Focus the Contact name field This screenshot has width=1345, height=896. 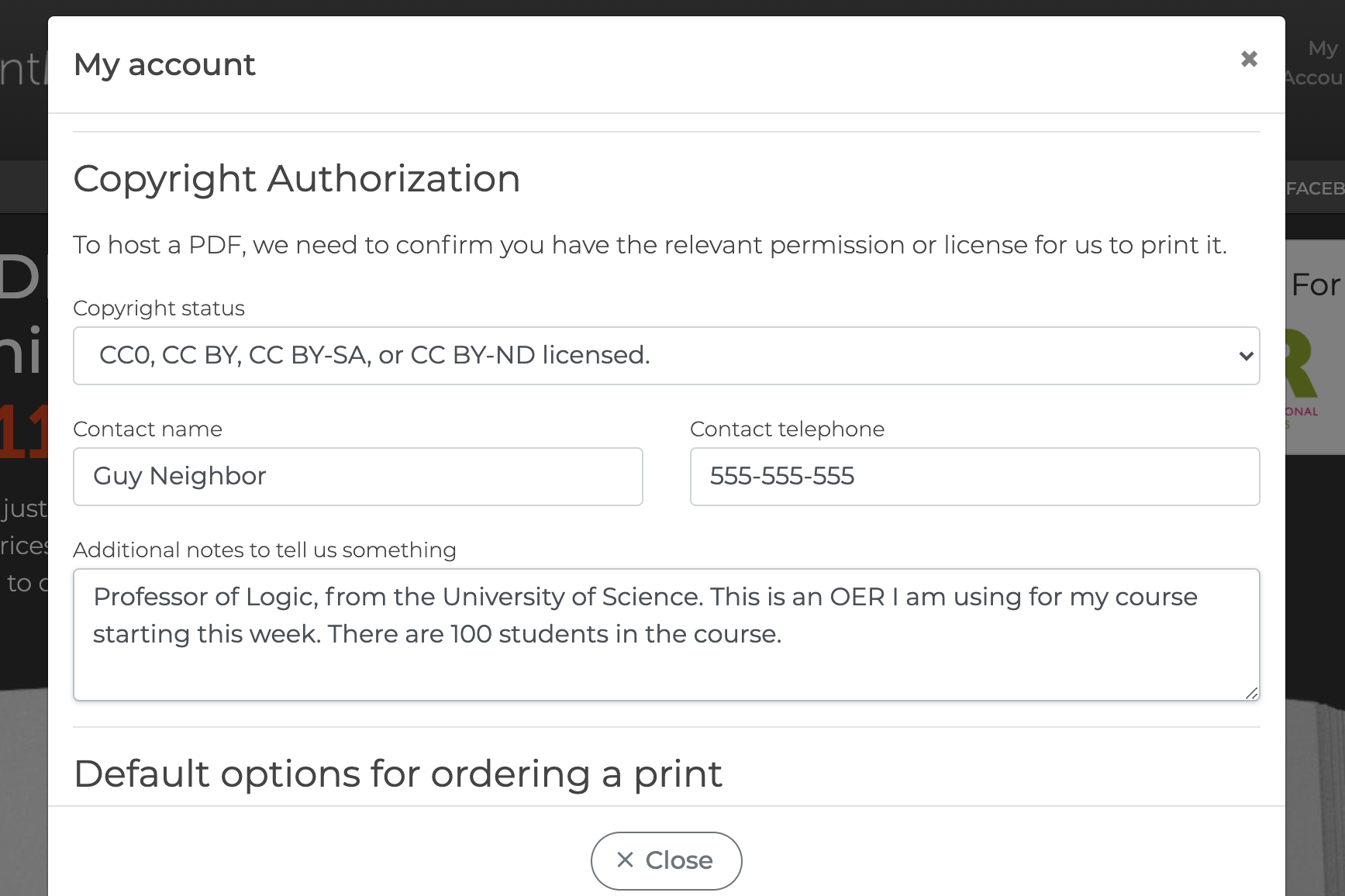point(357,477)
